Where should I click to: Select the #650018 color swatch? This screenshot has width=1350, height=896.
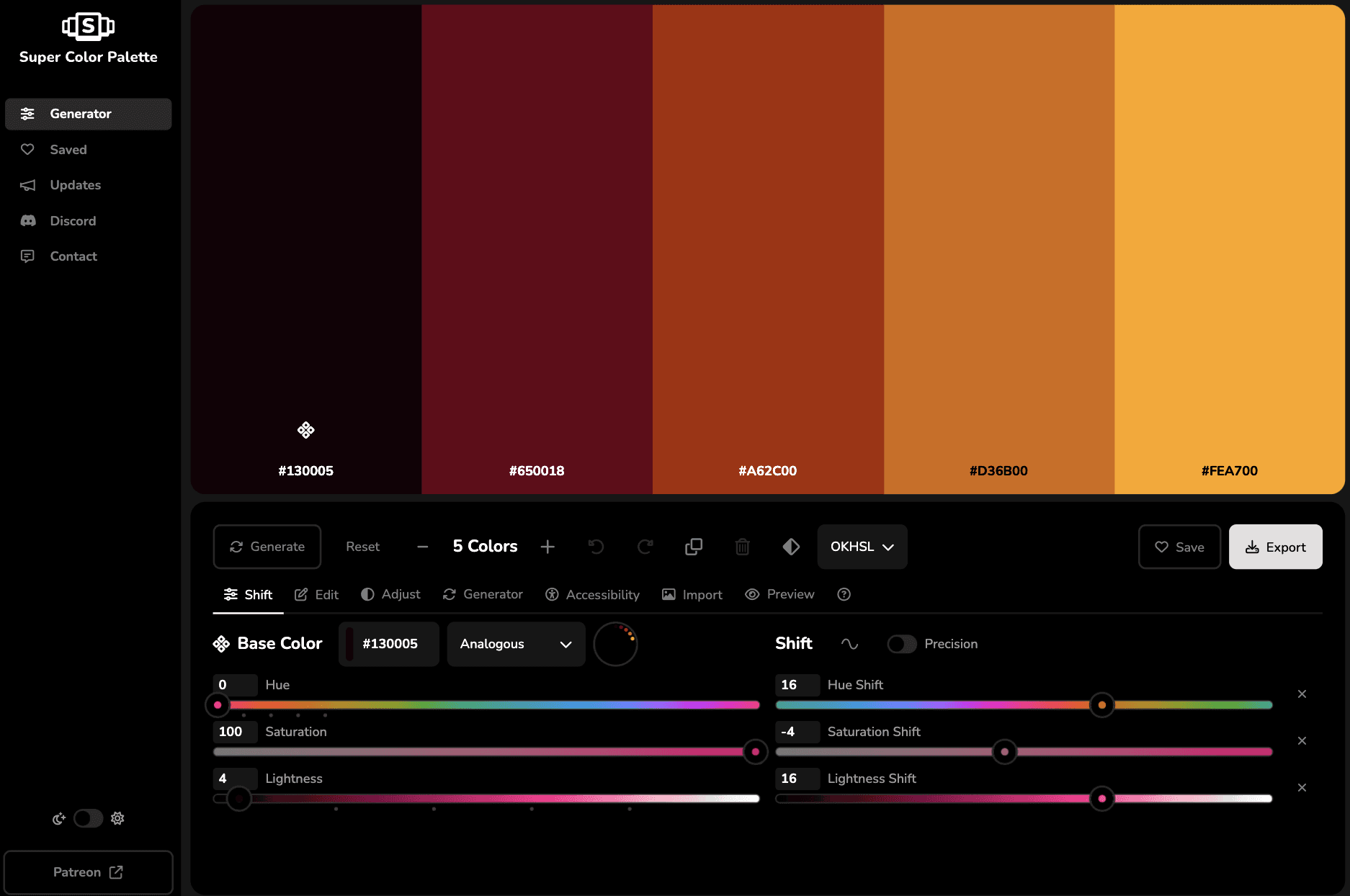click(x=537, y=249)
